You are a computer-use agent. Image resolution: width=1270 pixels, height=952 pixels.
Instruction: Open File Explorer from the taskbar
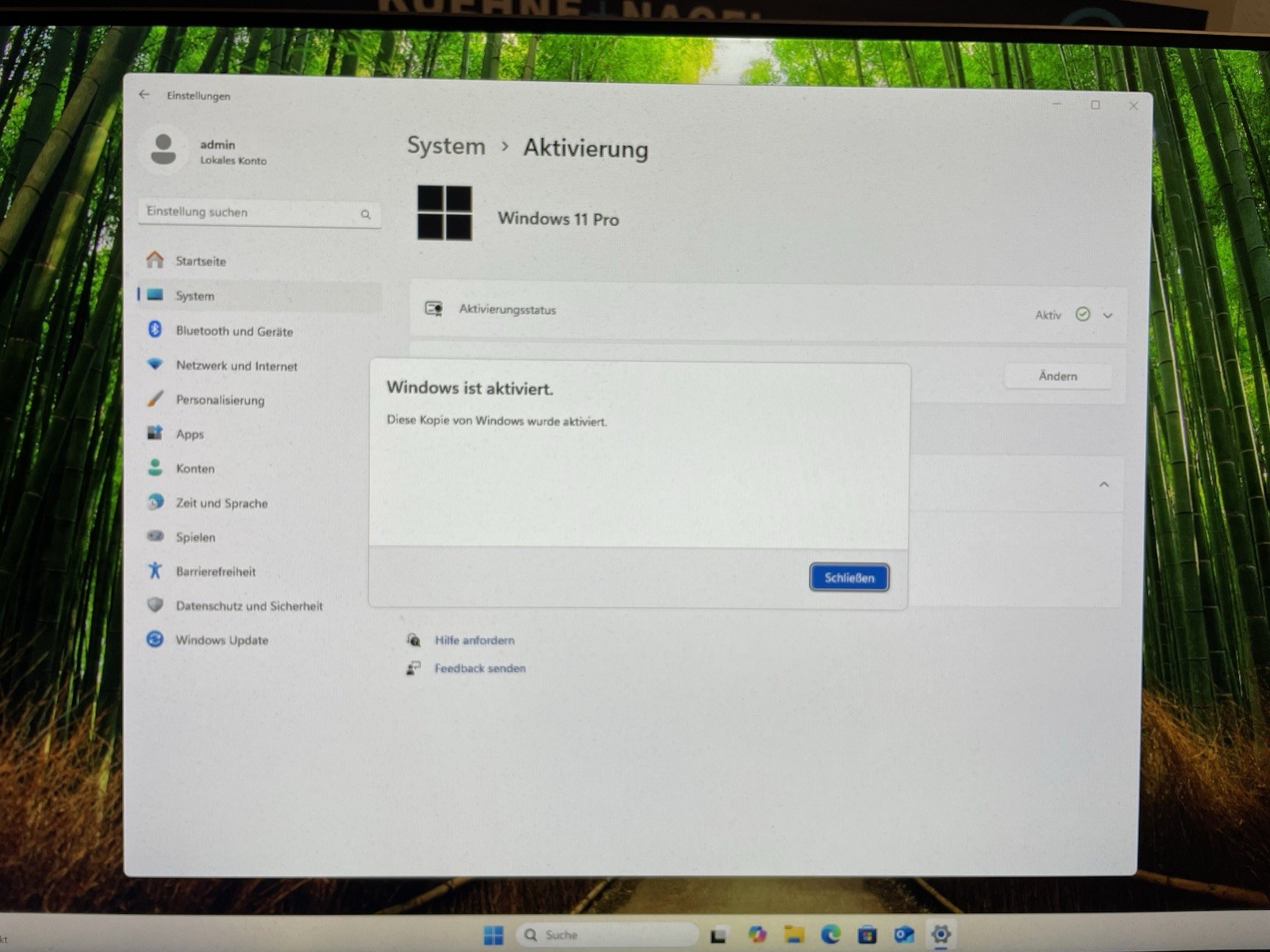pos(795,935)
